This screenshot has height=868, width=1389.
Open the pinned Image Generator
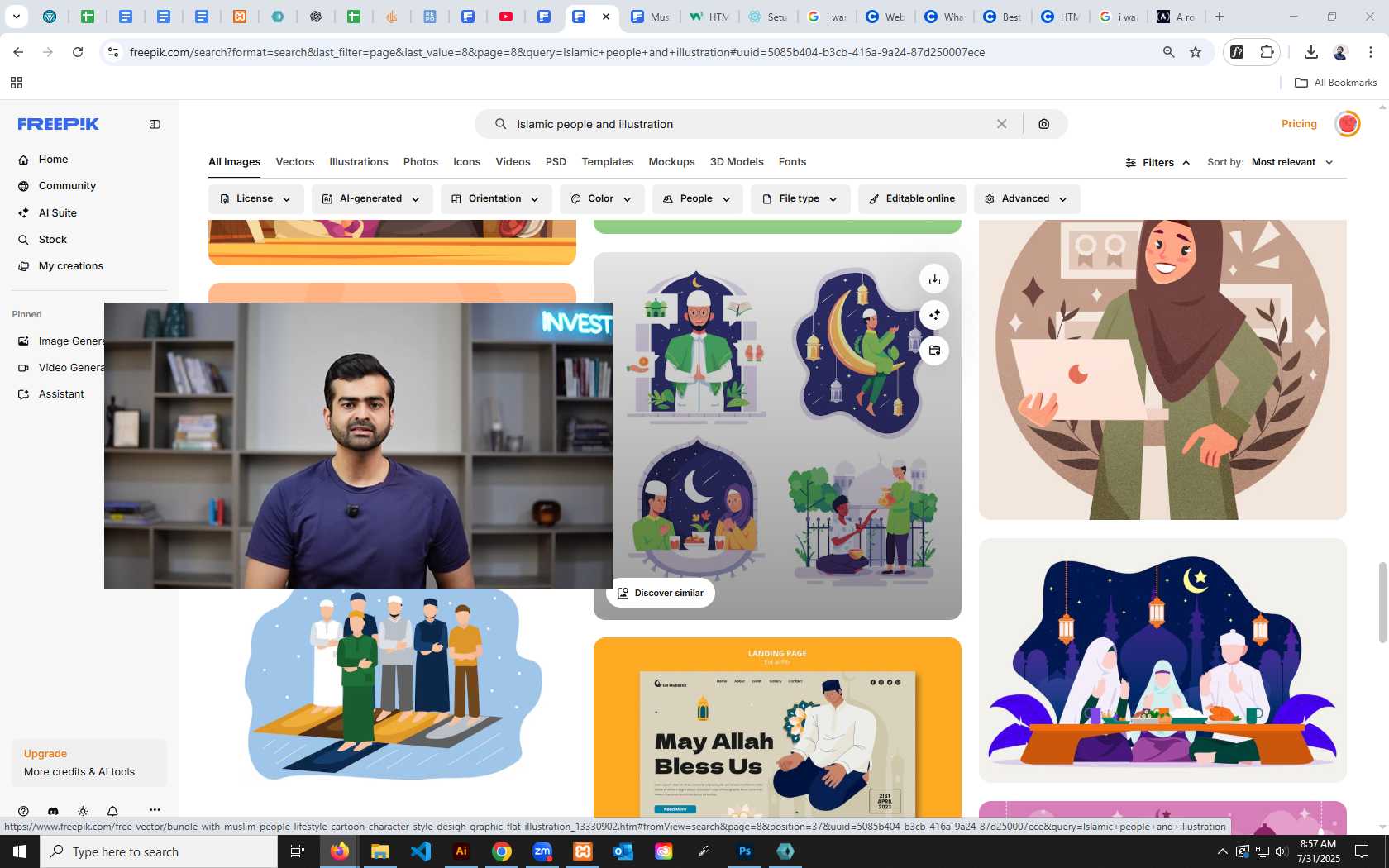[x=62, y=341]
